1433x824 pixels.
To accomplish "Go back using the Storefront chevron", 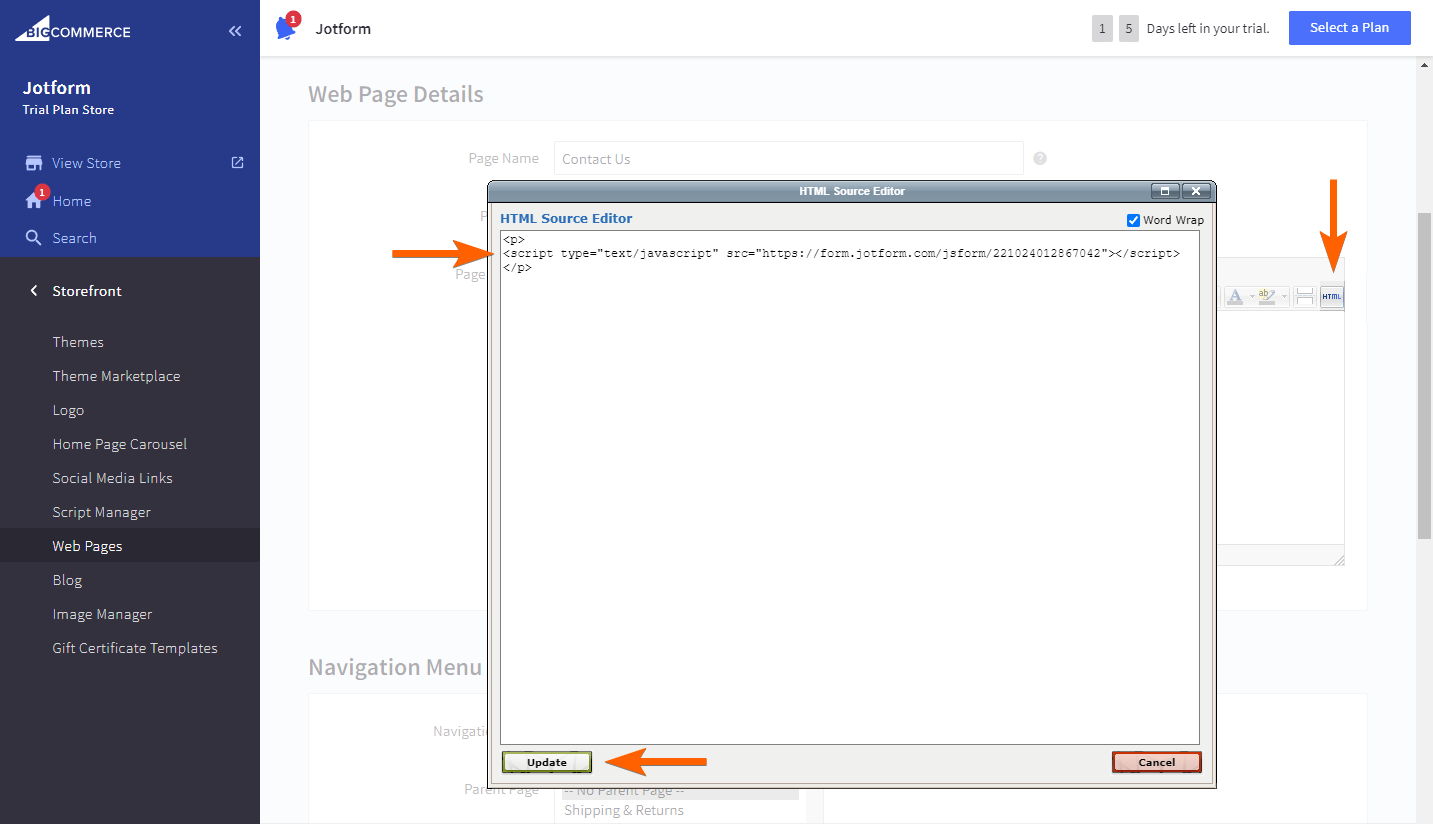I will pos(33,291).
